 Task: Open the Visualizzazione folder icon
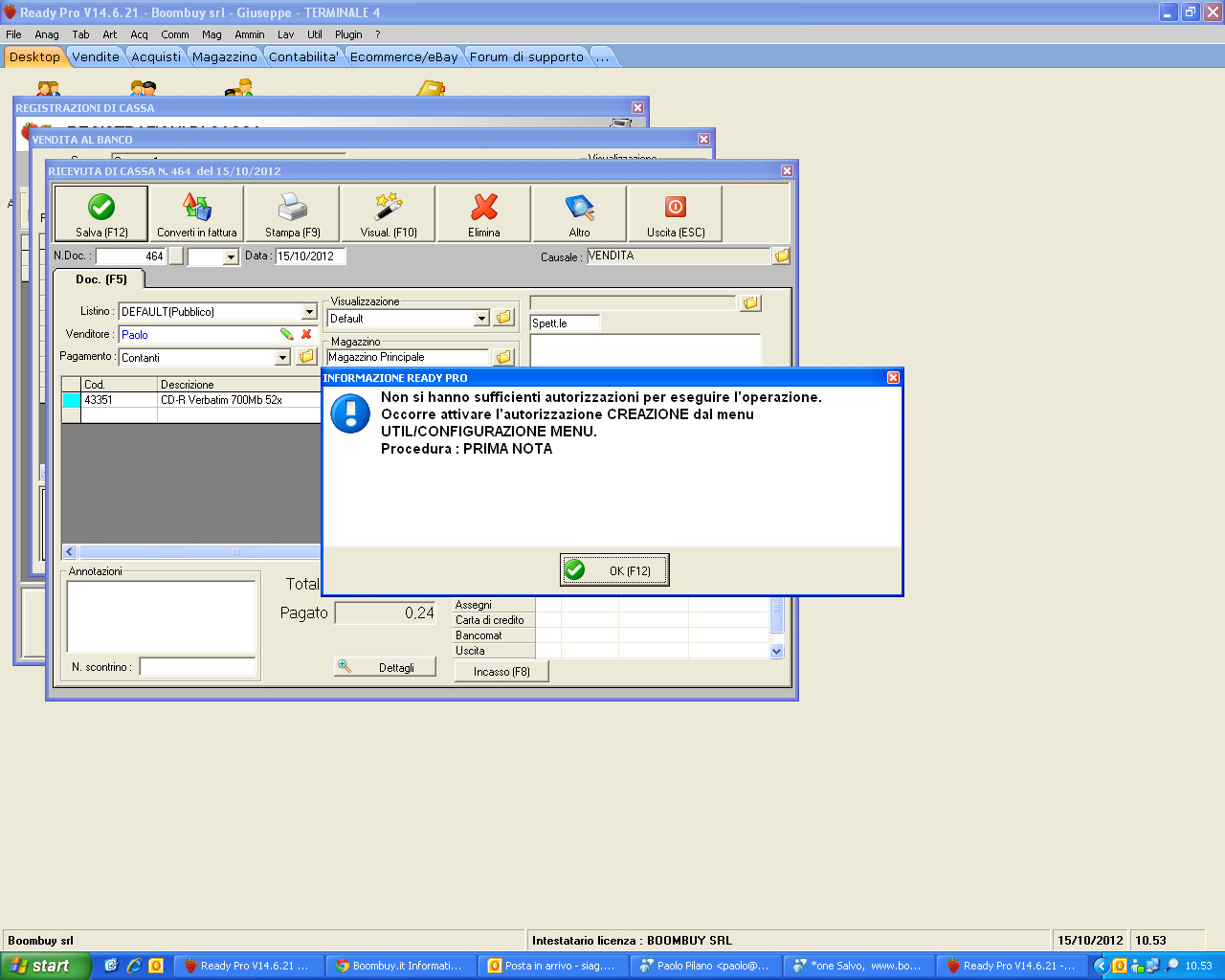click(x=504, y=318)
